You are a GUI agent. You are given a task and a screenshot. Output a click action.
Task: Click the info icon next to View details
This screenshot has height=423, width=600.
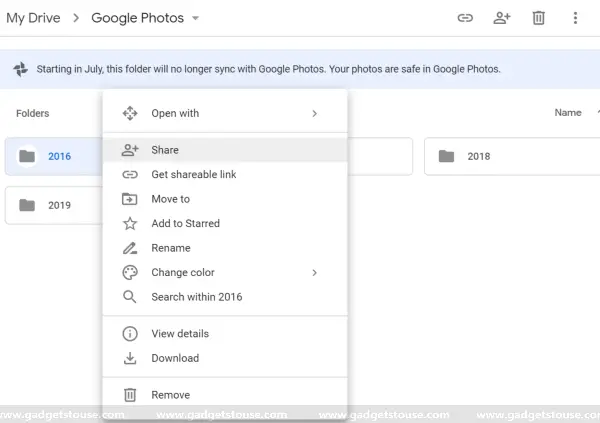click(130, 334)
